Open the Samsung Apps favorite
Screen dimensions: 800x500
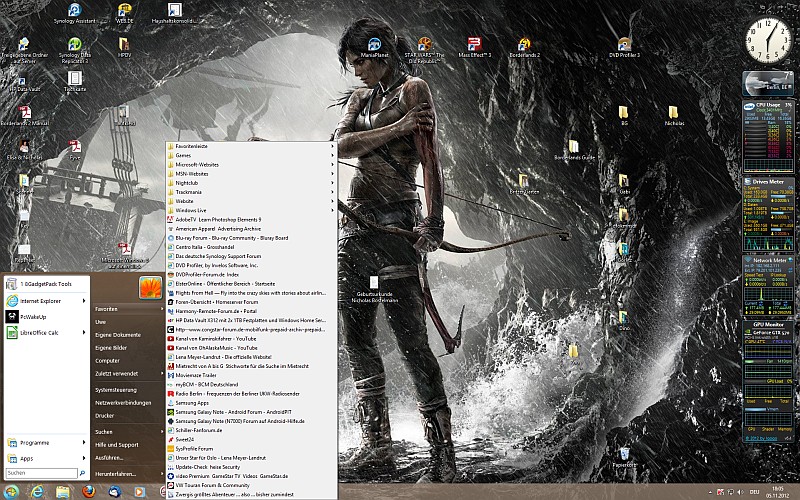pyautogui.click(x=251, y=403)
